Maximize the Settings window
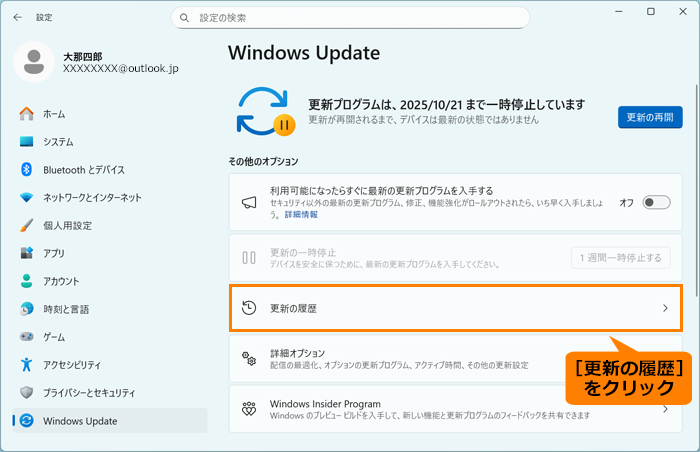700x452 pixels. [651, 12]
